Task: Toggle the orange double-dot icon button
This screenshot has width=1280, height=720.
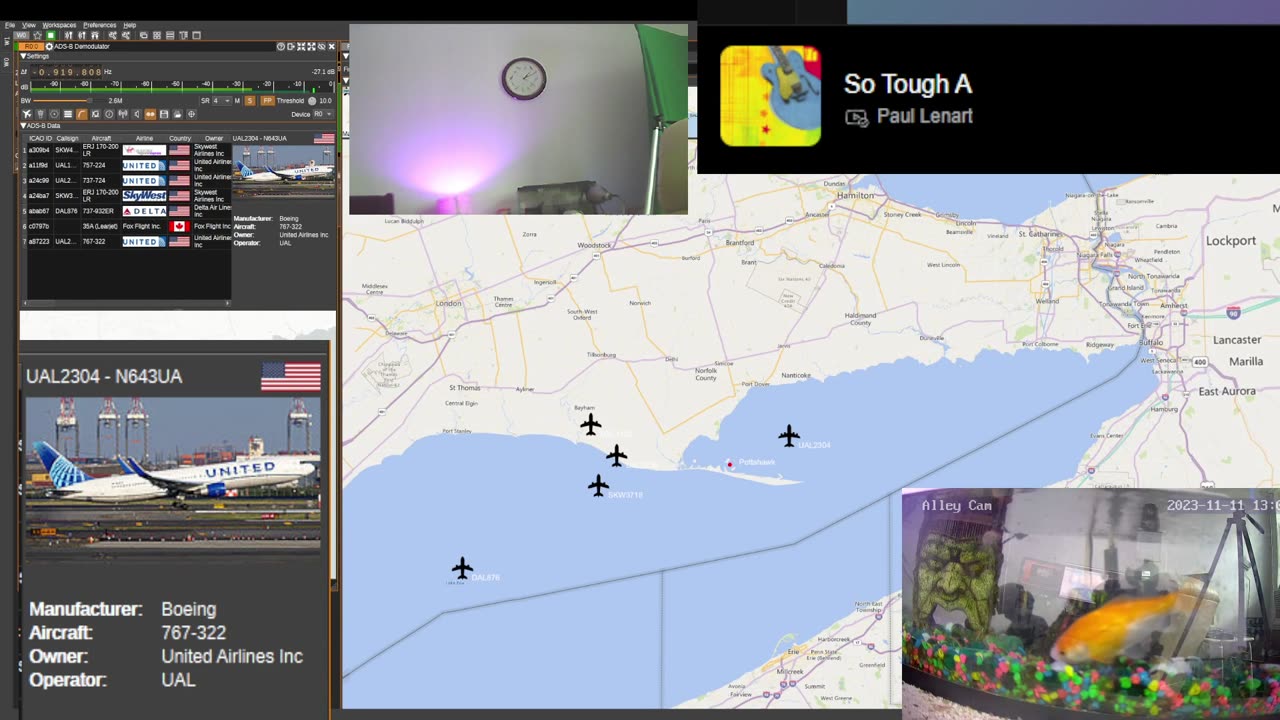Action: (x=150, y=114)
